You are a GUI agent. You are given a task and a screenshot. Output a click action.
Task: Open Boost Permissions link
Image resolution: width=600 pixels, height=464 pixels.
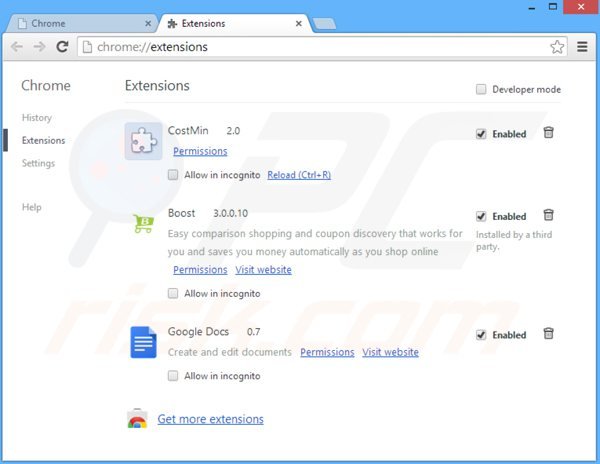200,270
